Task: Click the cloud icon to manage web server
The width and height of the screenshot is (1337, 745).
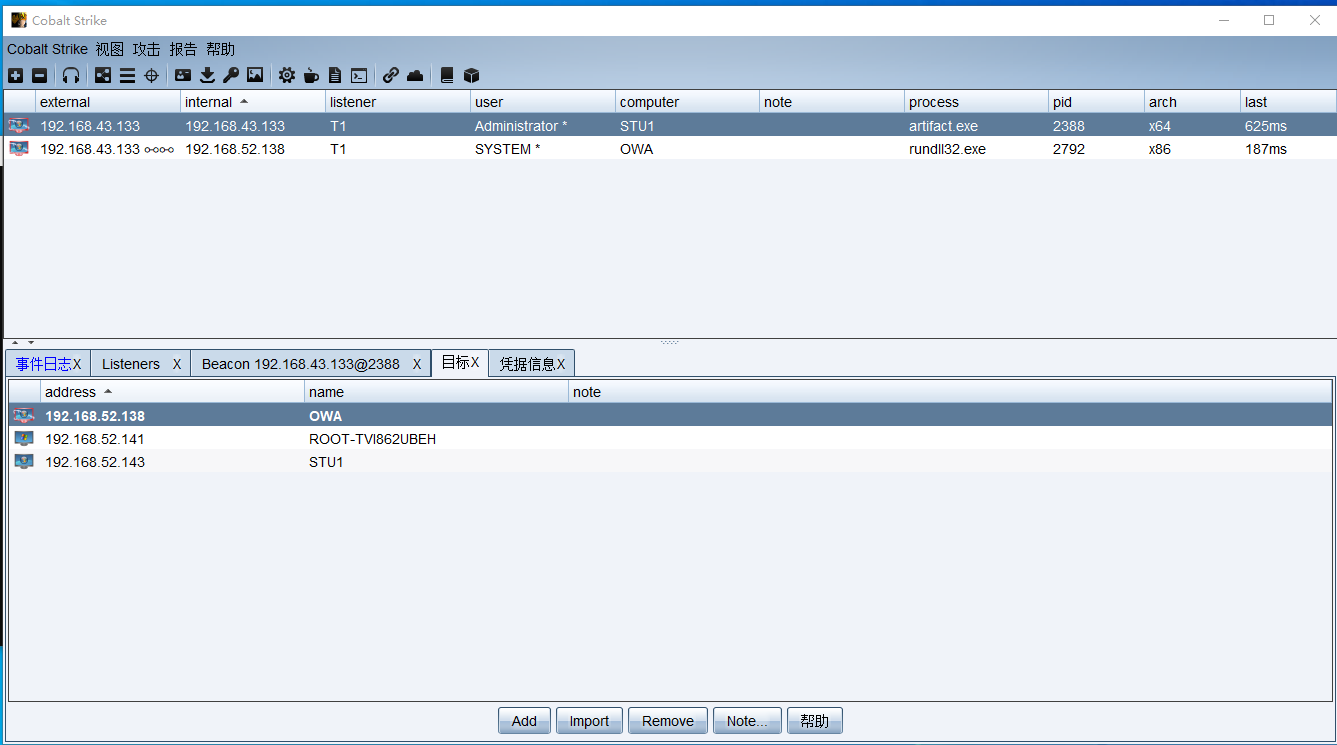Action: click(415, 75)
